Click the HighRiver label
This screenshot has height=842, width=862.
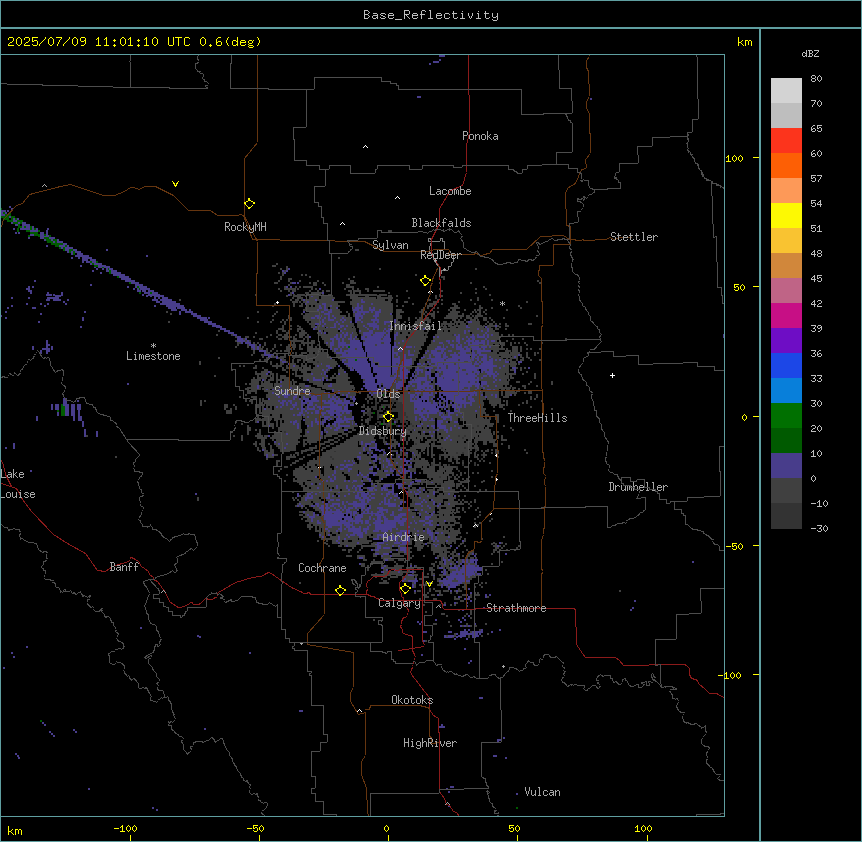coord(430,743)
